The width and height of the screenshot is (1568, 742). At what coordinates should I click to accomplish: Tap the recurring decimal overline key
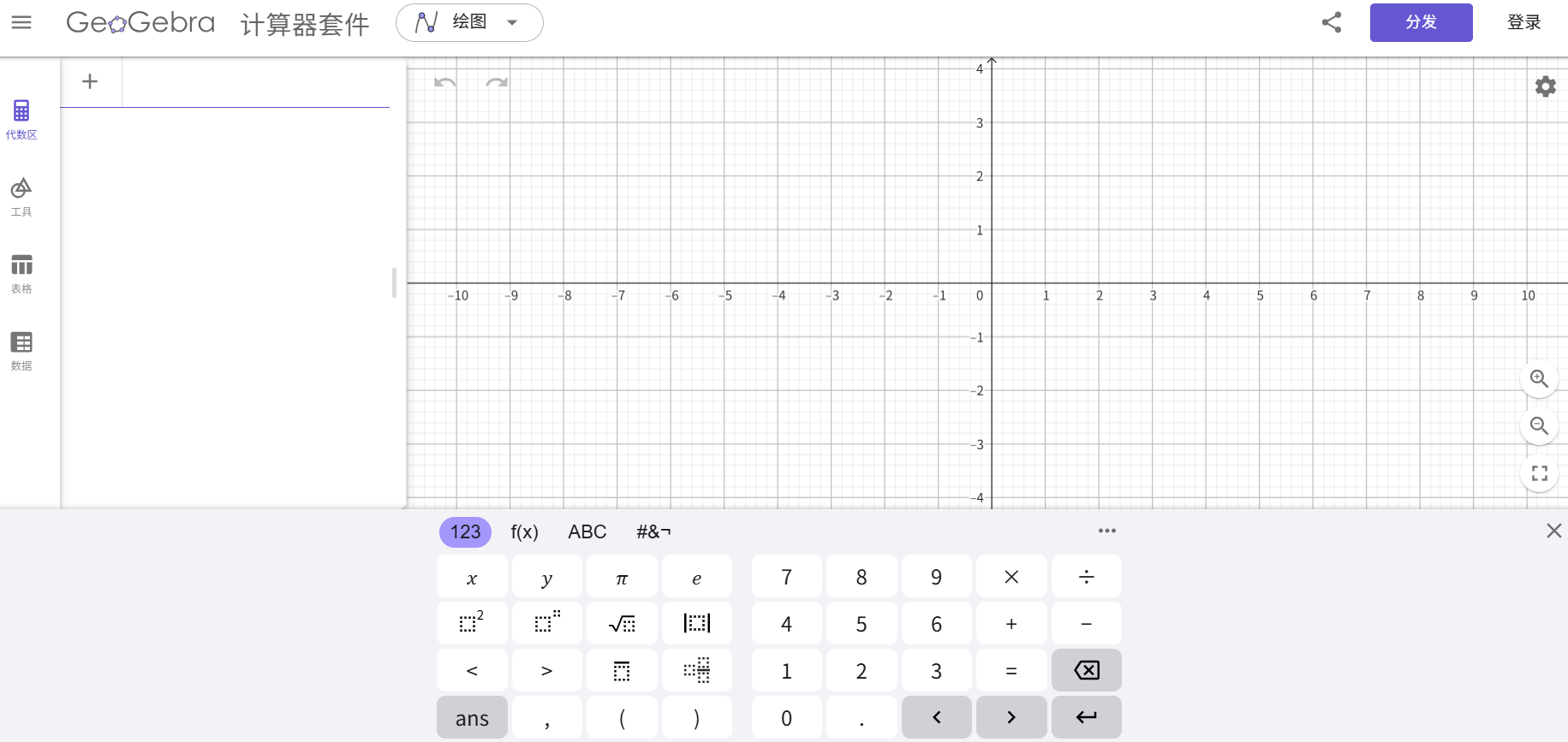pos(622,670)
